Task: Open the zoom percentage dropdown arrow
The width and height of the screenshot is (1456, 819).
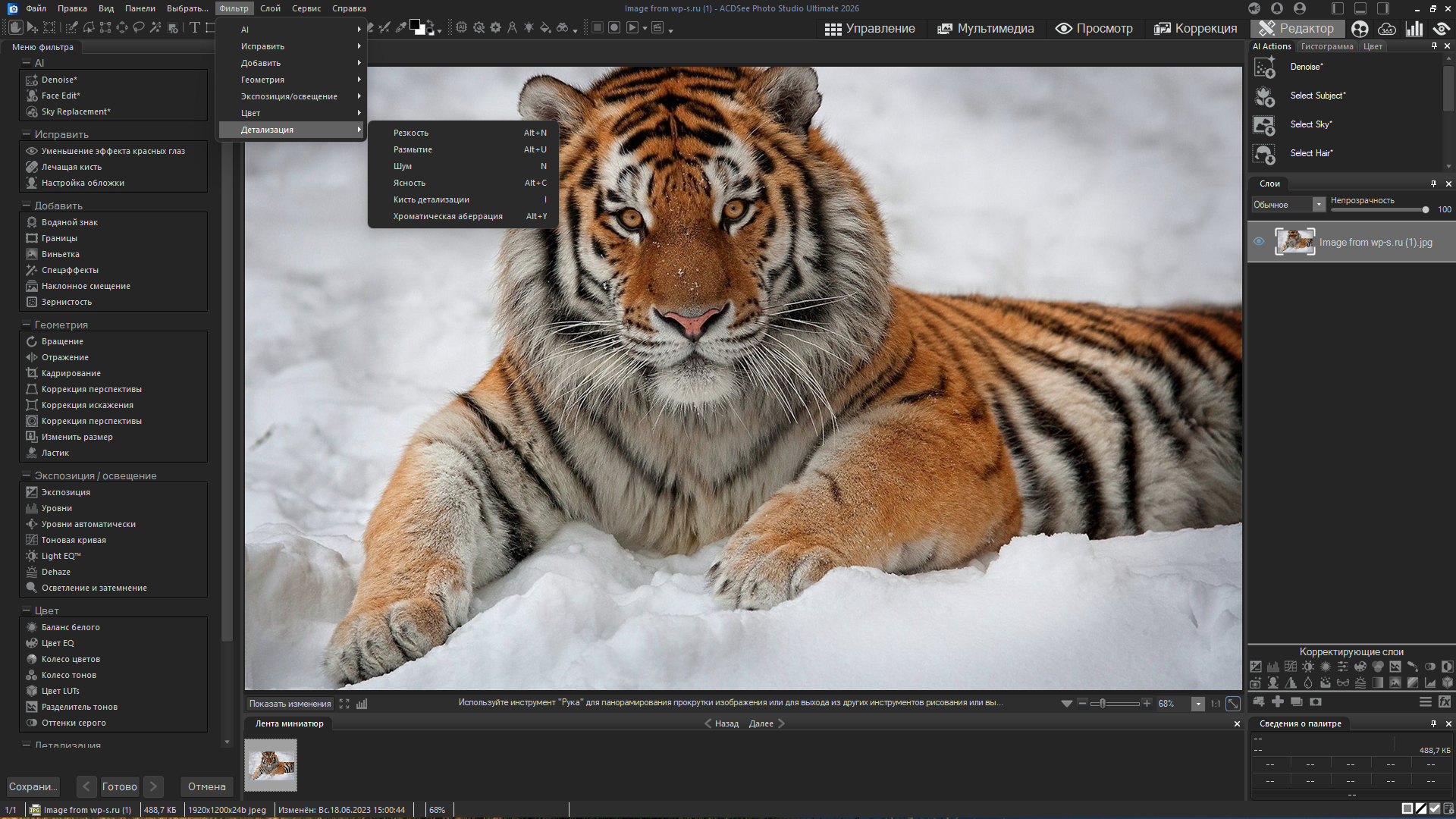Action: (x=1198, y=704)
